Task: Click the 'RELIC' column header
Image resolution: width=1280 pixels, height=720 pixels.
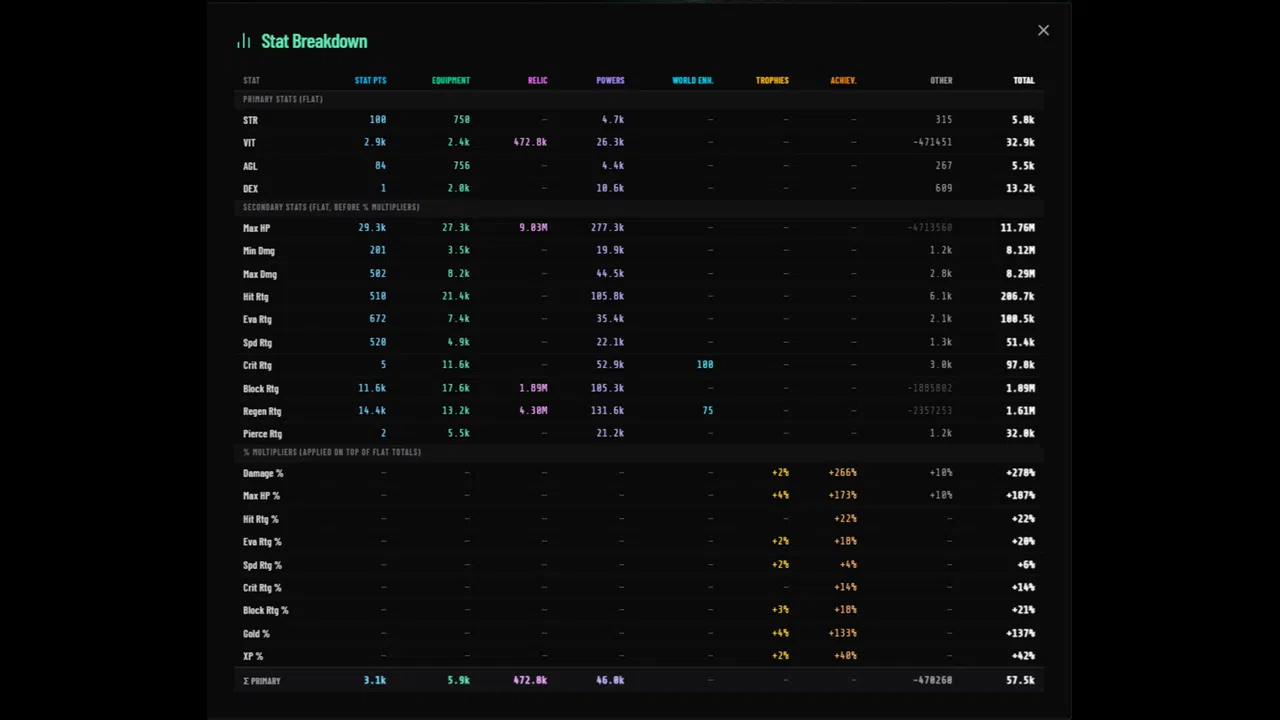Action: (538, 80)
